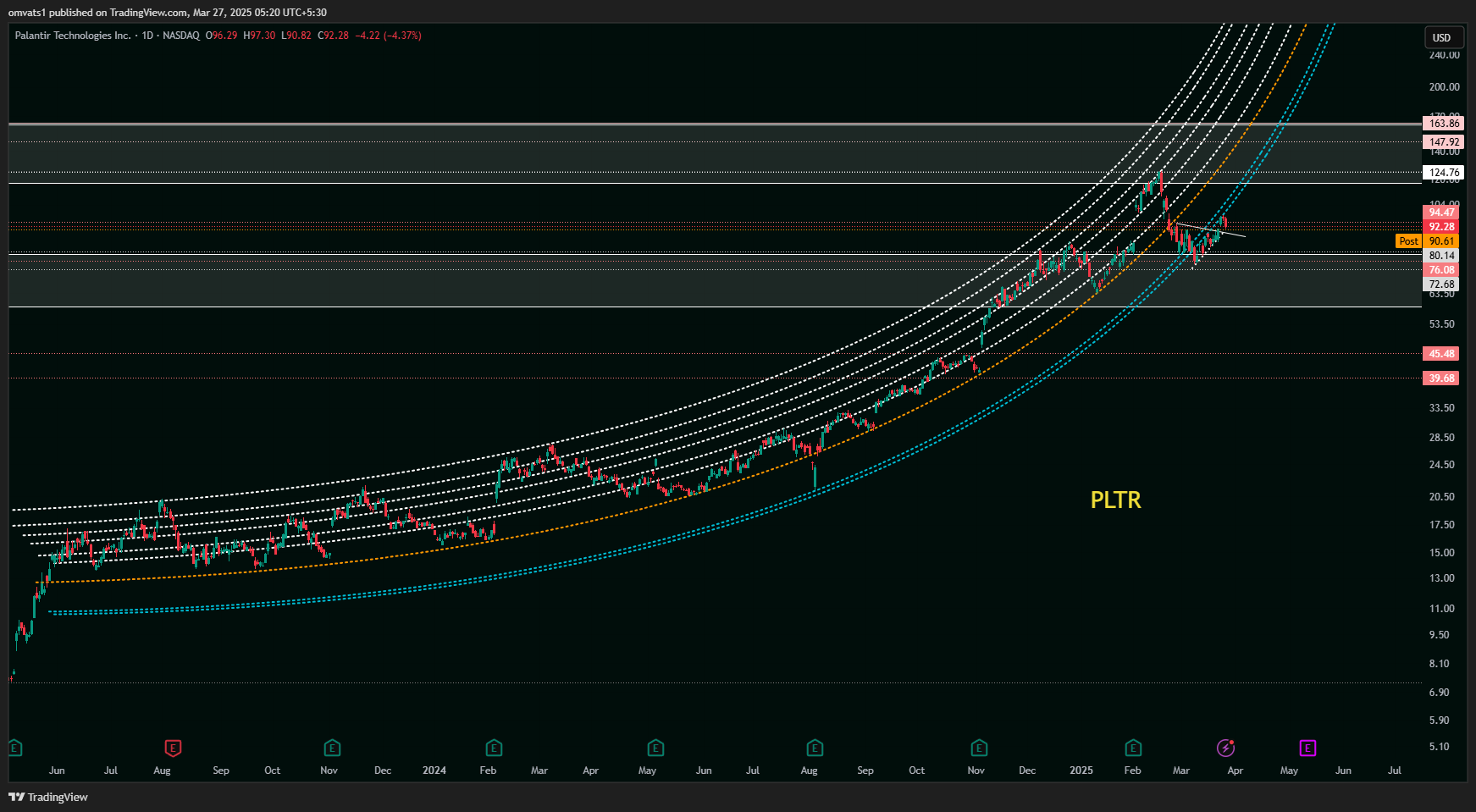Screen dimensions: 1476x812
Task: Click the orange Post 90.61 price label
Action: pyautogui.click(x=1428, y=241)
